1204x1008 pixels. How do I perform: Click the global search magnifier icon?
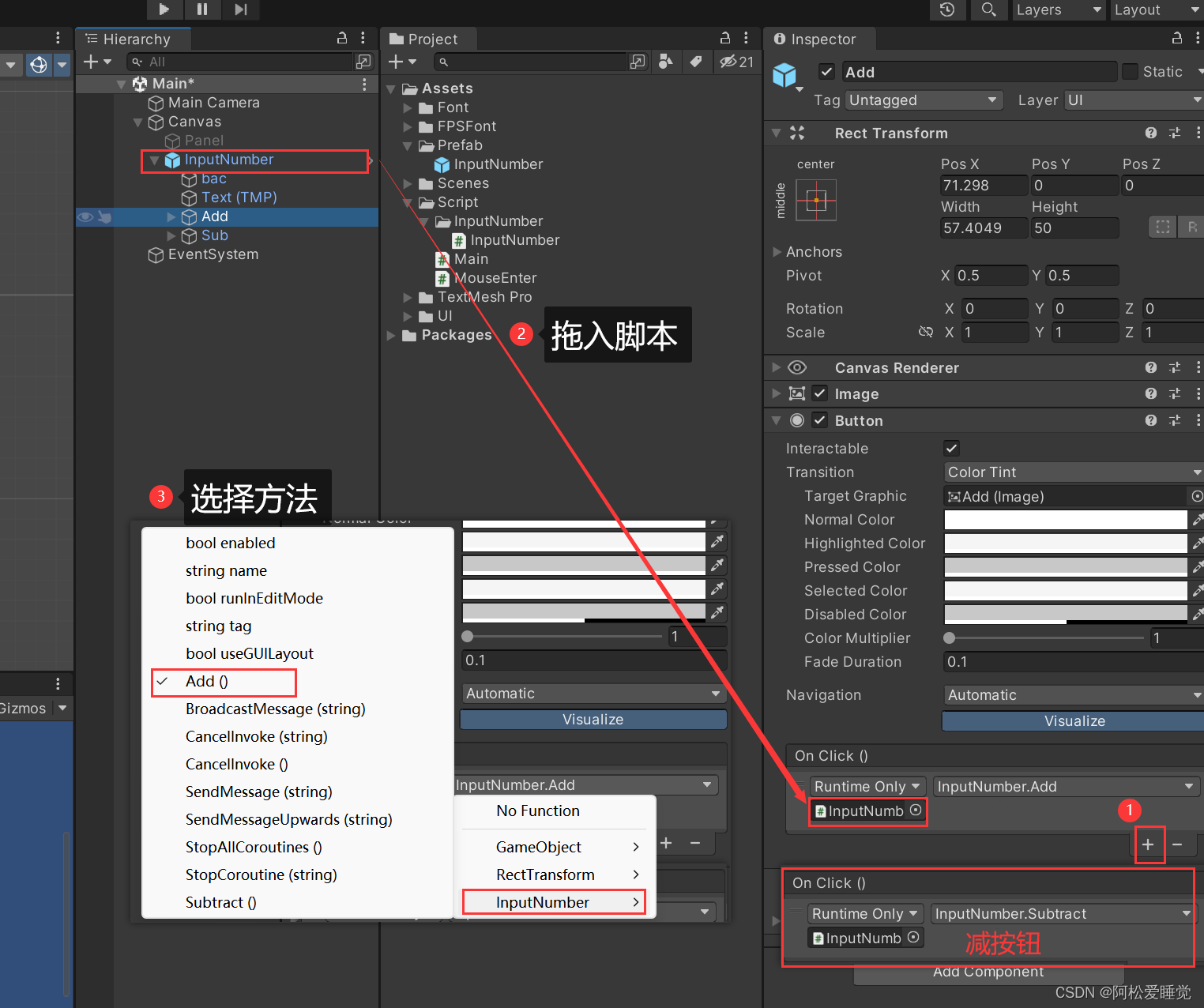pyautogui.click(x=988, y=9)
